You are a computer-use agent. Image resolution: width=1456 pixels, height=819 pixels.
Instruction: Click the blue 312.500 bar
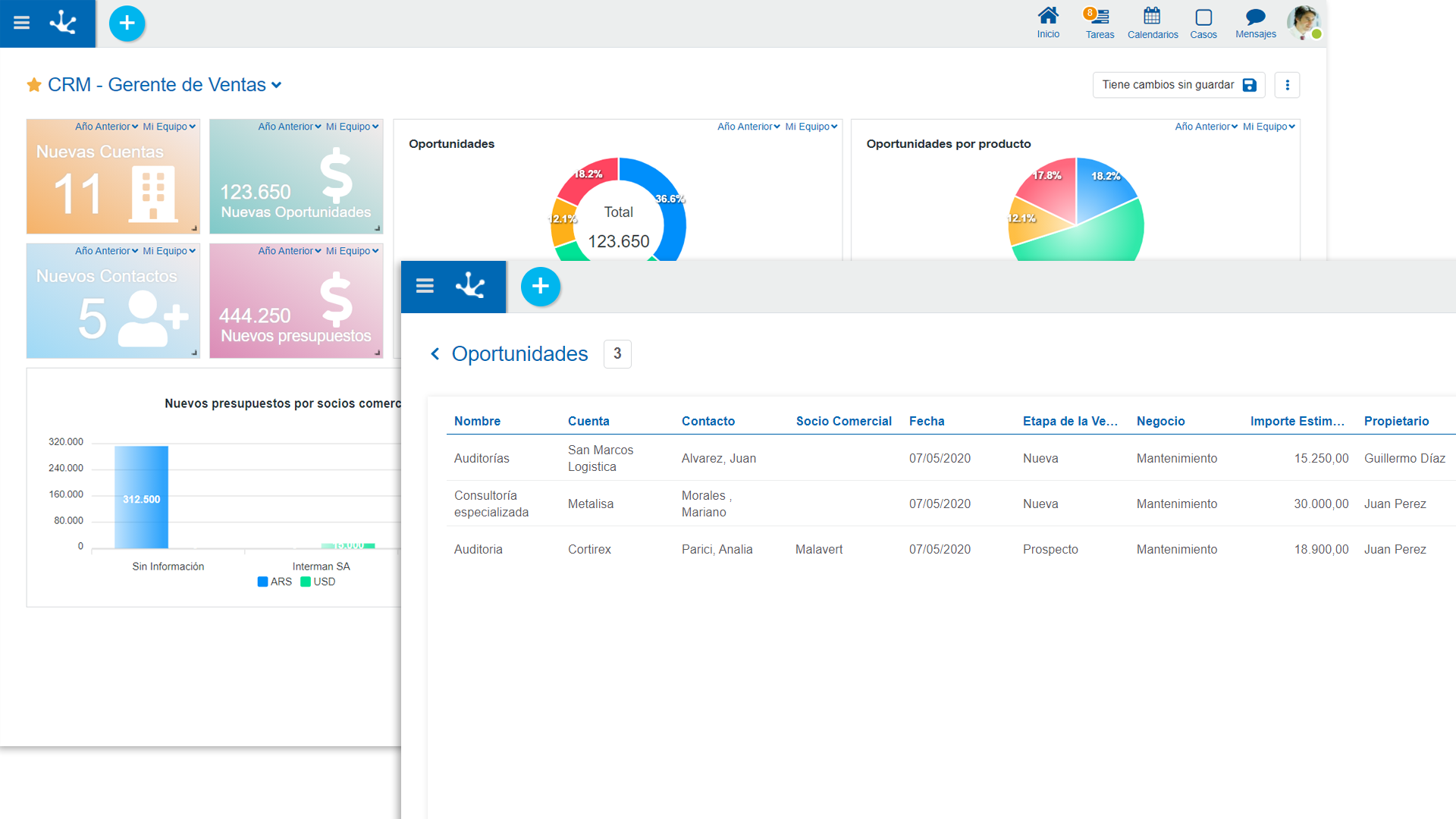click(x=141, y=497)
